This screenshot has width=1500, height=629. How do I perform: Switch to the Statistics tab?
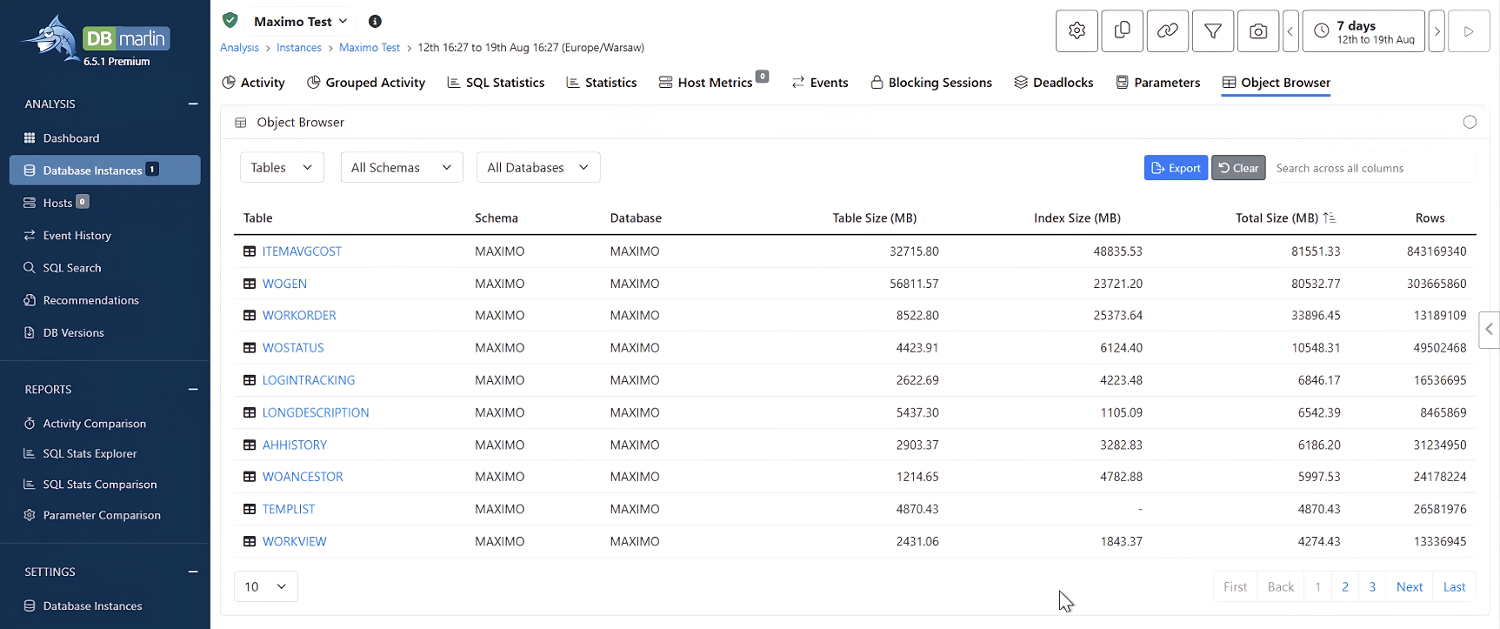(601, 83)
